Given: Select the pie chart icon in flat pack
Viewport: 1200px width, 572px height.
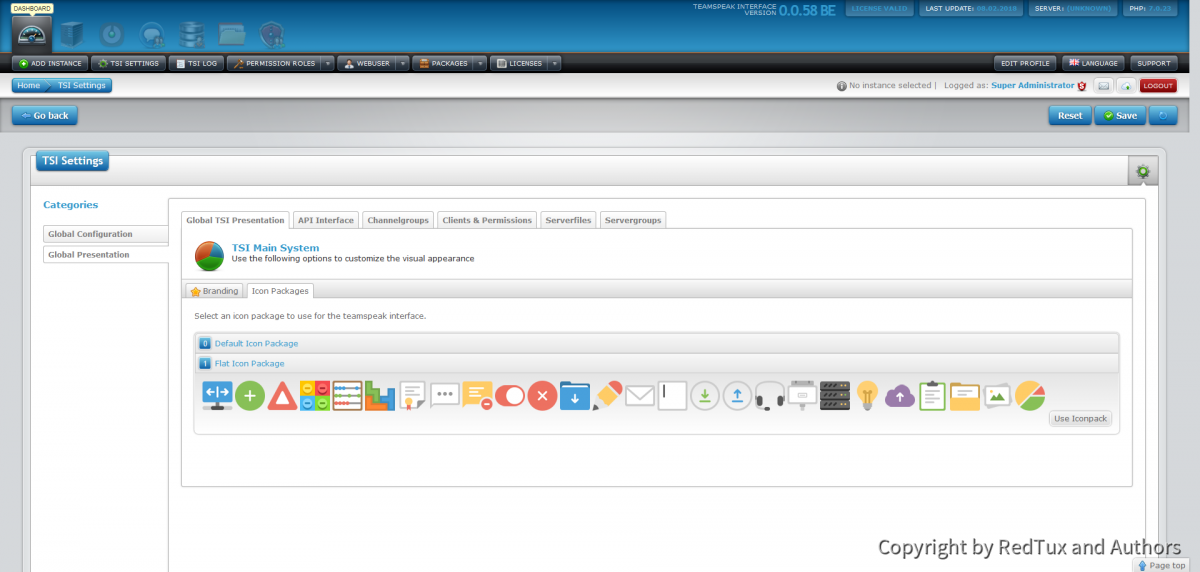Looking at the screenshot, I should pos(1030,396).
